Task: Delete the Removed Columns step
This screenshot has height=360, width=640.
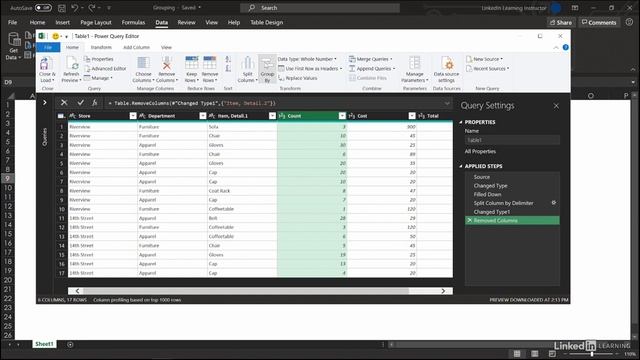Action: (x=469, y=220)
